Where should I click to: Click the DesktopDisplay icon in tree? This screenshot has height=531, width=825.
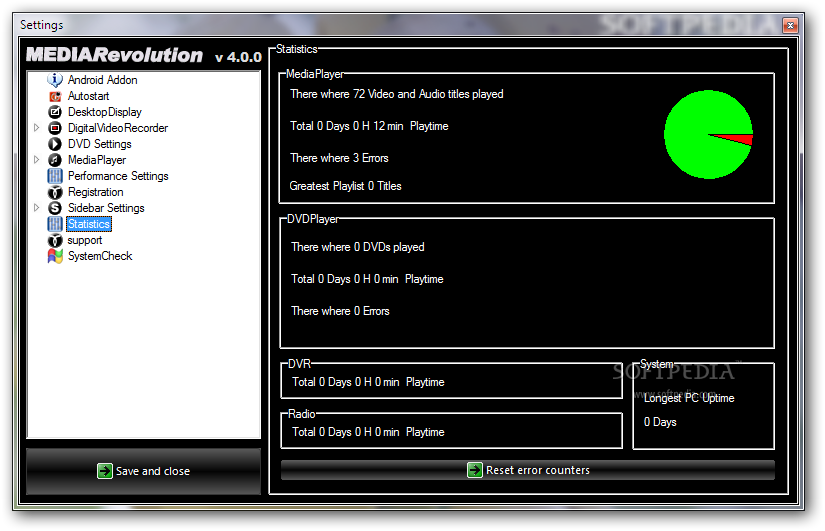(55, 112)
